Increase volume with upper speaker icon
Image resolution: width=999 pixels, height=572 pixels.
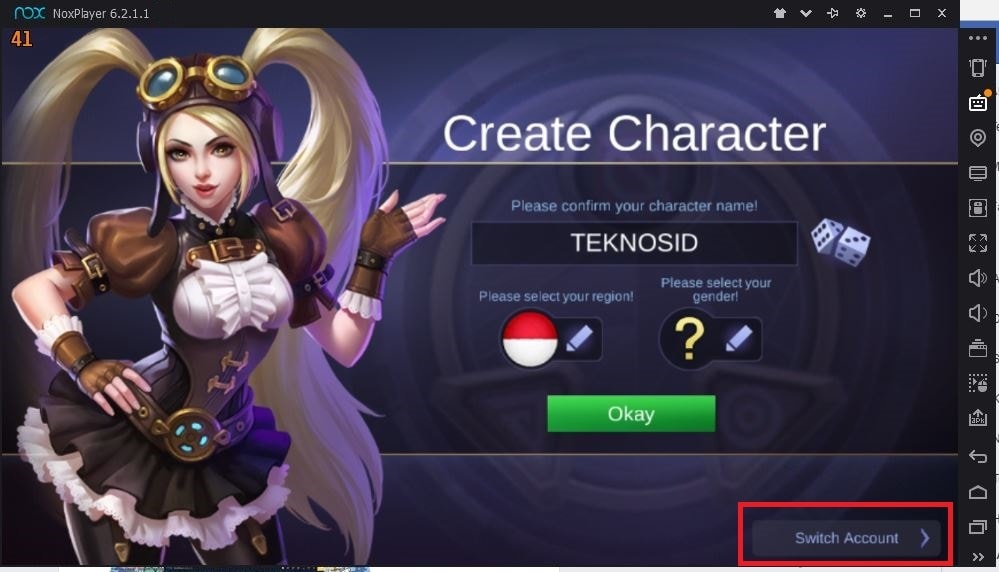(978, 278)
